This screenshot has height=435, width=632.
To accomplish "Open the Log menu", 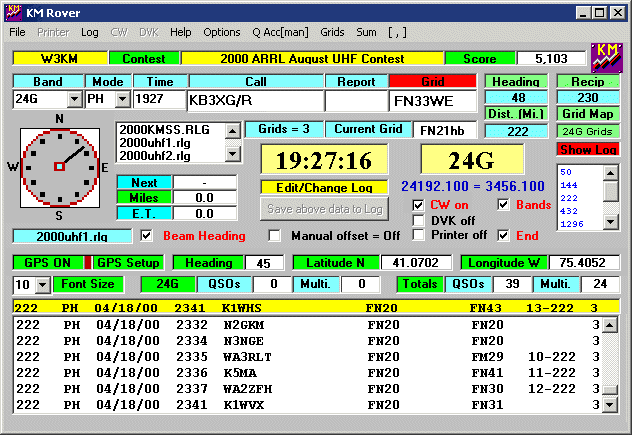I will coord(89,32).
